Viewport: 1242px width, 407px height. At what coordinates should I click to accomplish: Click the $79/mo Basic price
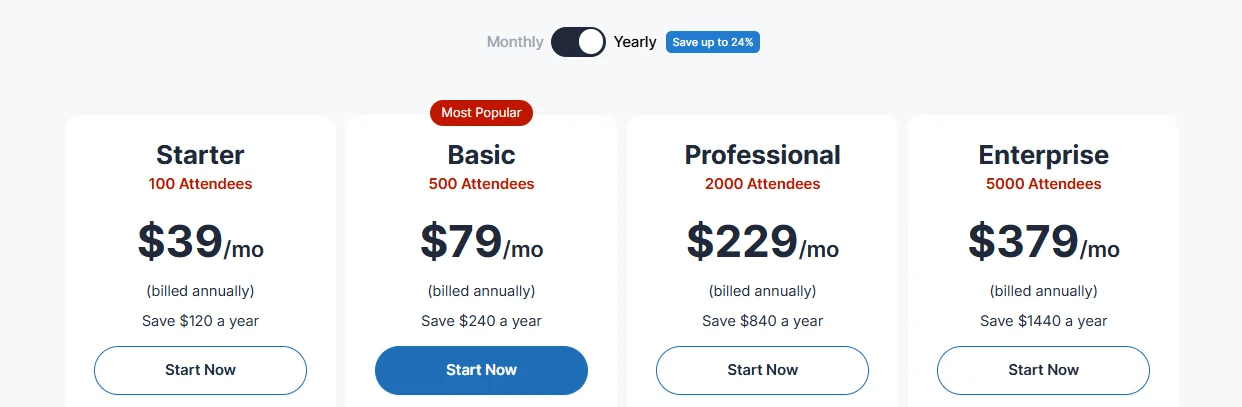(481, 242)
